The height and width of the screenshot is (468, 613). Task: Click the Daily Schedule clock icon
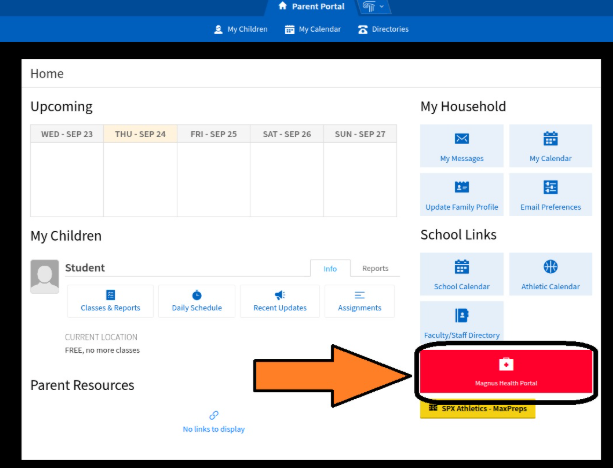[197, 295]
